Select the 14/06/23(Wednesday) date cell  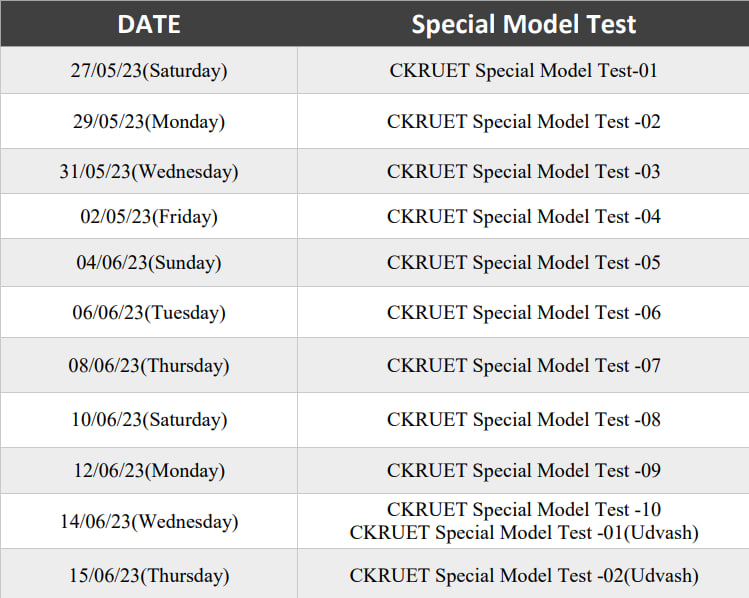tap(149, 522)
